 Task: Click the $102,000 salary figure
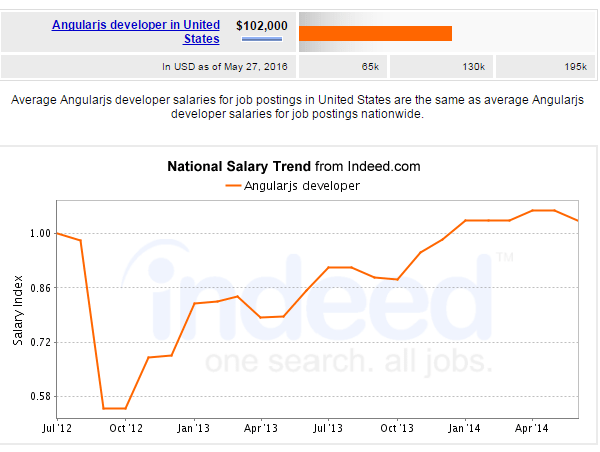262,26
